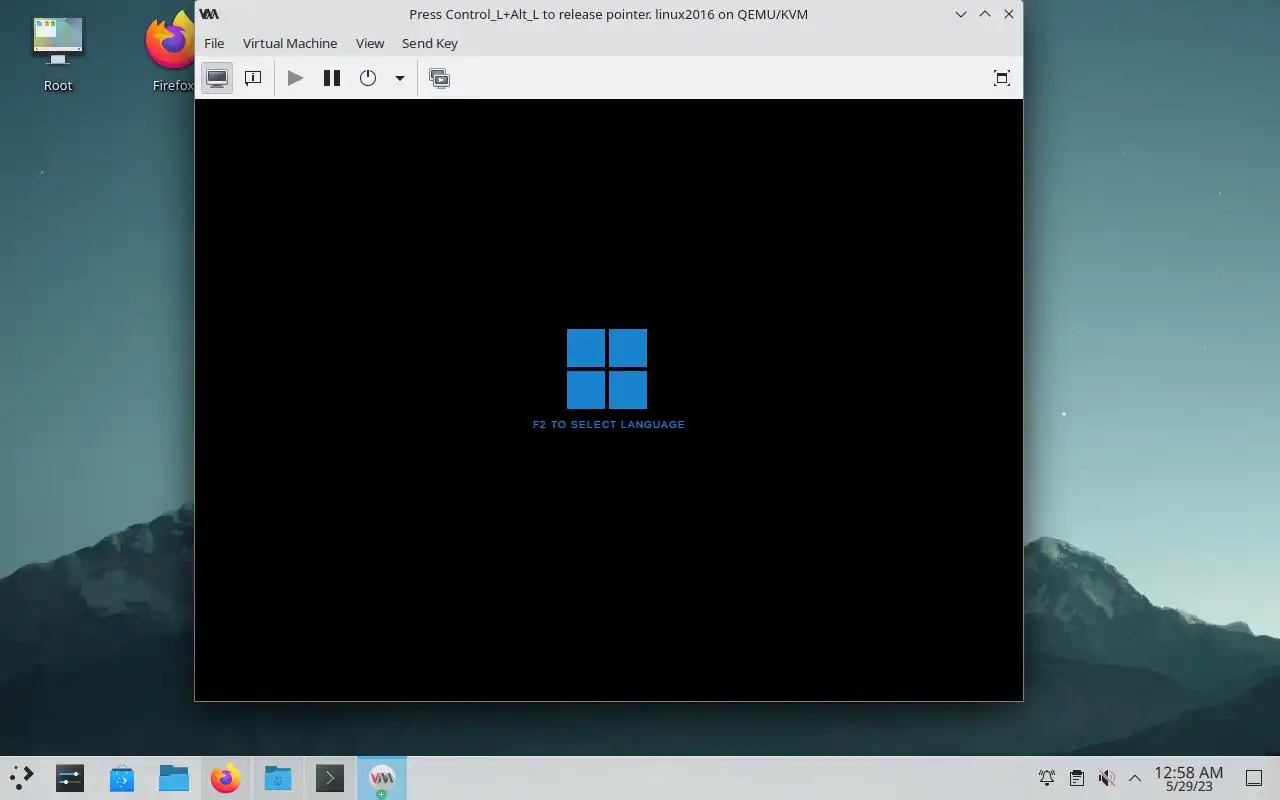Select the Virtual Machine Manager taskbar entry

pos(382,778)
